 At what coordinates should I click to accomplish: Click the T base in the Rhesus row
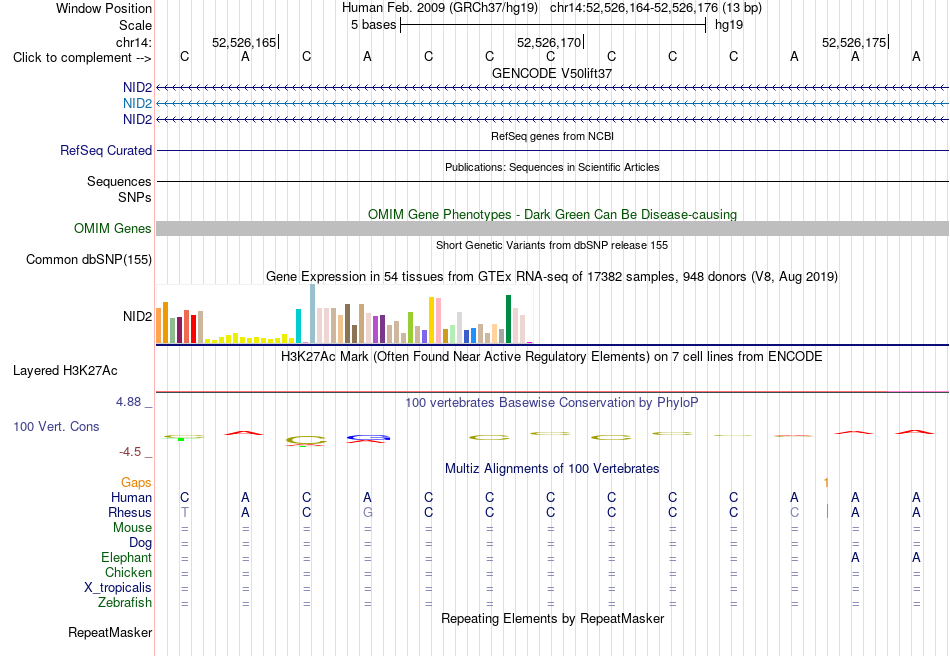185,512
